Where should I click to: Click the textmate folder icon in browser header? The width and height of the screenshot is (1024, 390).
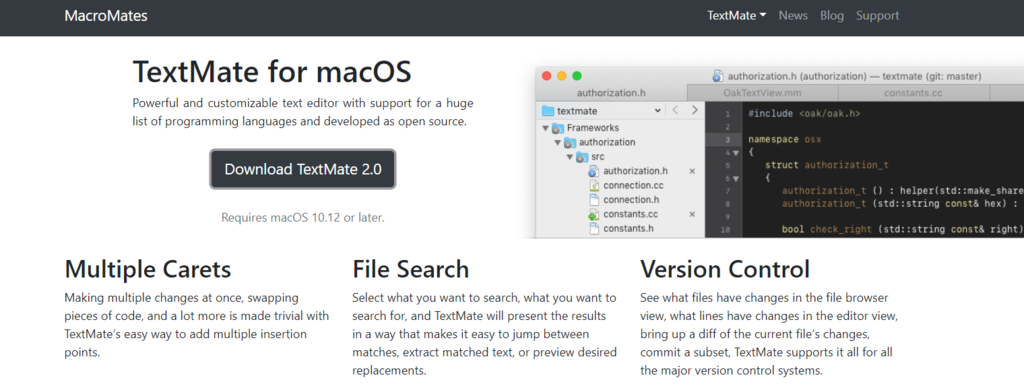[547, 111]
